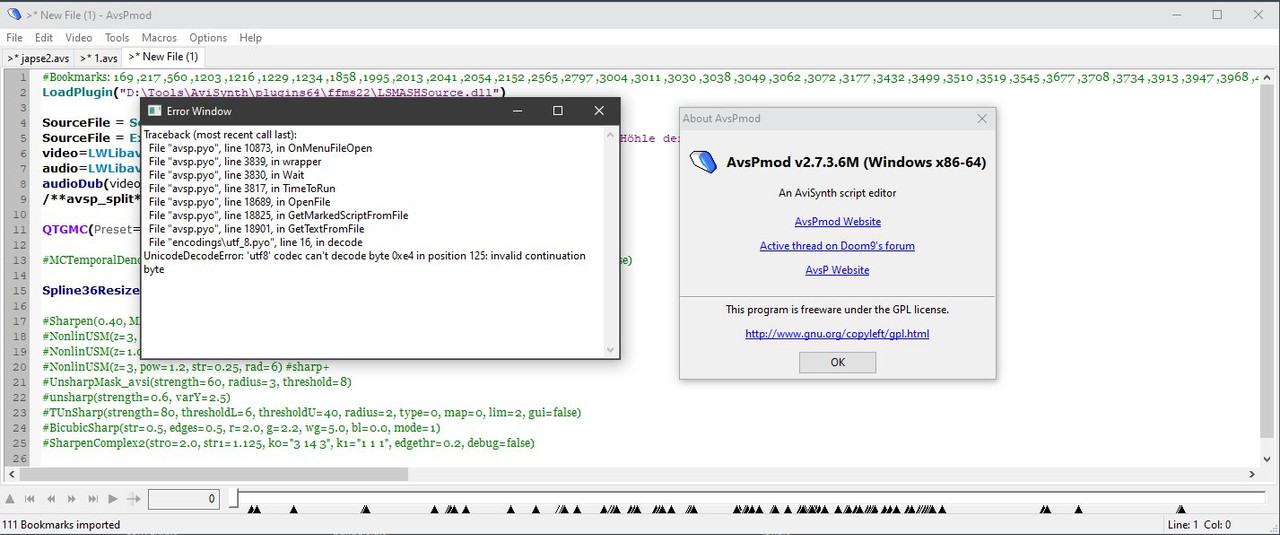Play the video preview
The height and width of the screenshot is (535, 1280).
112,498
